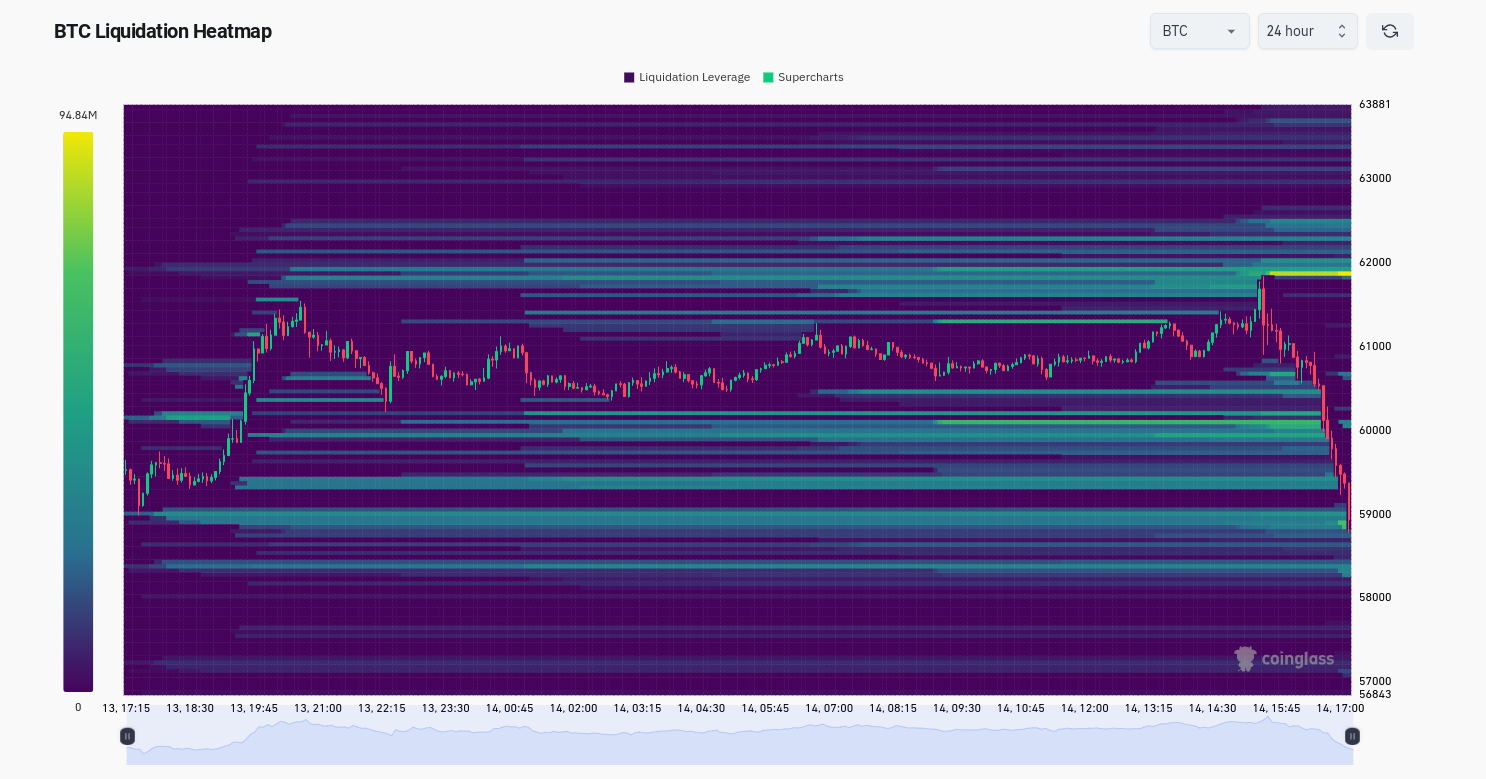This screenshot has width=1486, height=779.
Task: Click the green Supercharts legend swatch
Action: pos(768,77)
